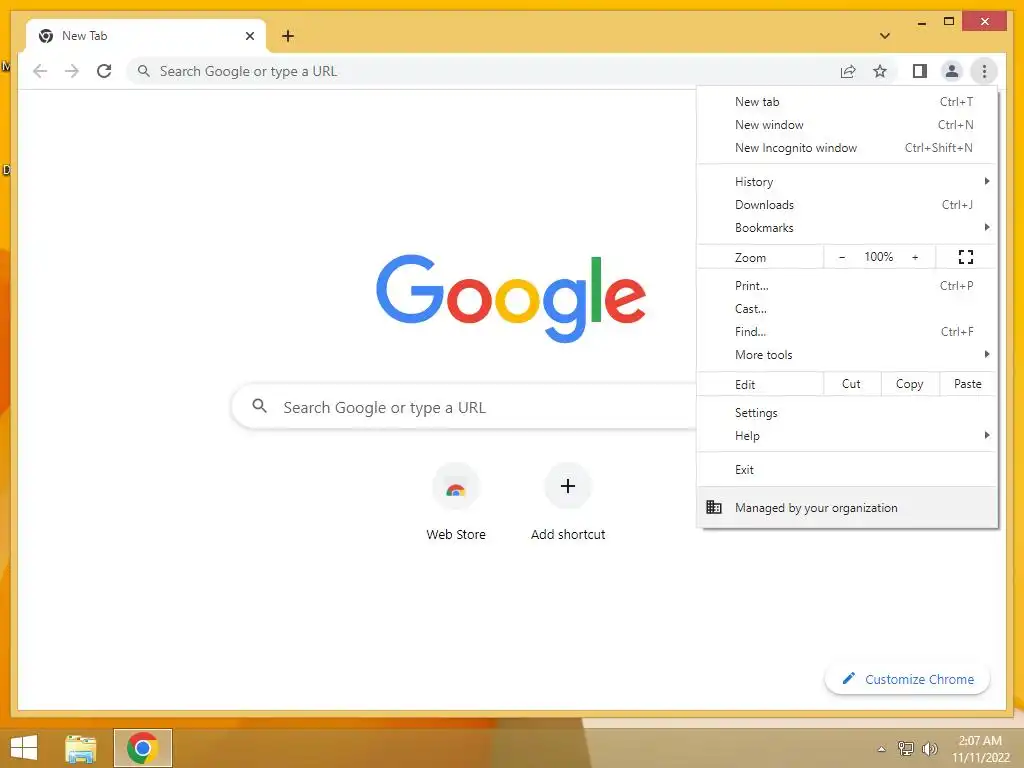
Task: Open a New Incognito window
Action: 847,148
